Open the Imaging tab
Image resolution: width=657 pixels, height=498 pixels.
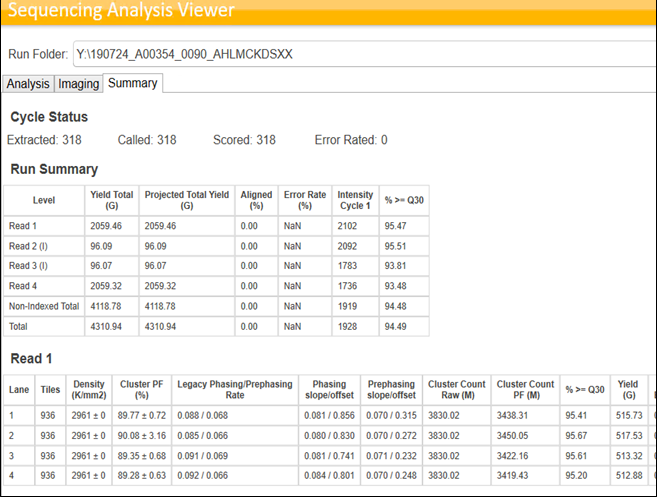(x=79, y=84)
